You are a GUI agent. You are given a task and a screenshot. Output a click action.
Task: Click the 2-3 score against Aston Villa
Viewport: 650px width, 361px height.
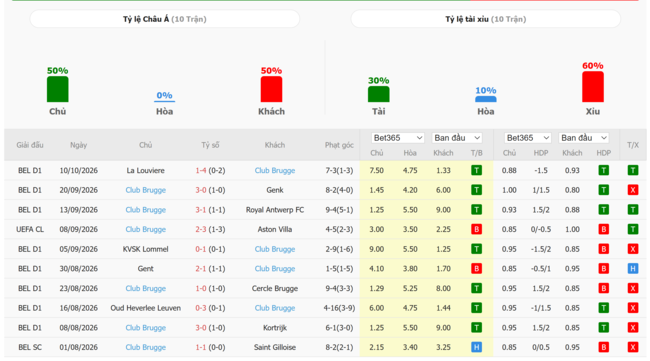[201, 229]
